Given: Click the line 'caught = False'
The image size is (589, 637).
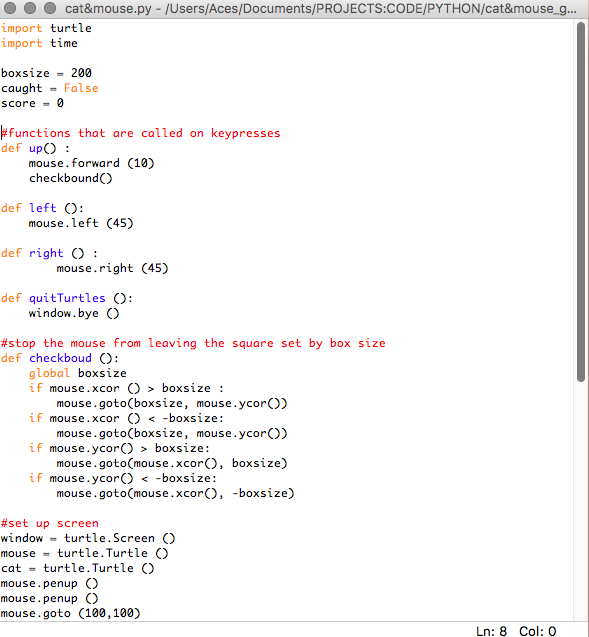Looking at the screenshot, I should coord(50,88).
